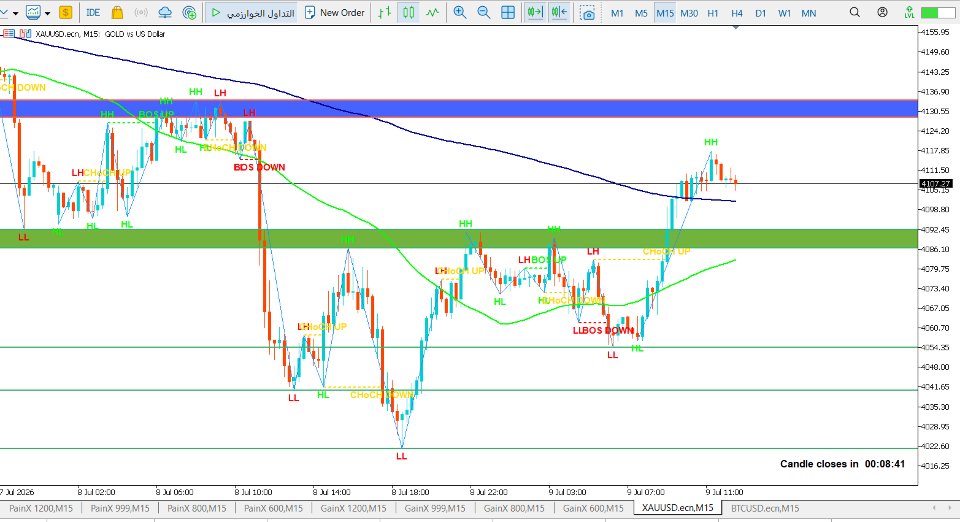Image resolution: width=960 pixels, height=522 pixels.
Task: Switch to the PainX 800,M15 tab
Action: tap(197, 508)
